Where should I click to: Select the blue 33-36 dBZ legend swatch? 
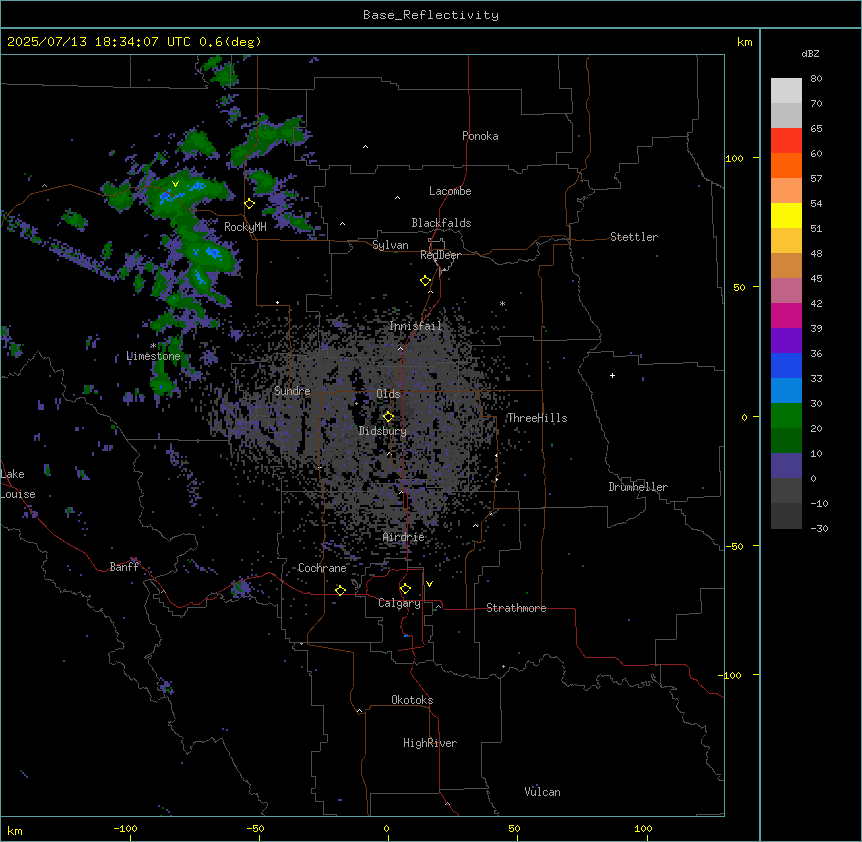pyautogui.click(x=786, y=365)
